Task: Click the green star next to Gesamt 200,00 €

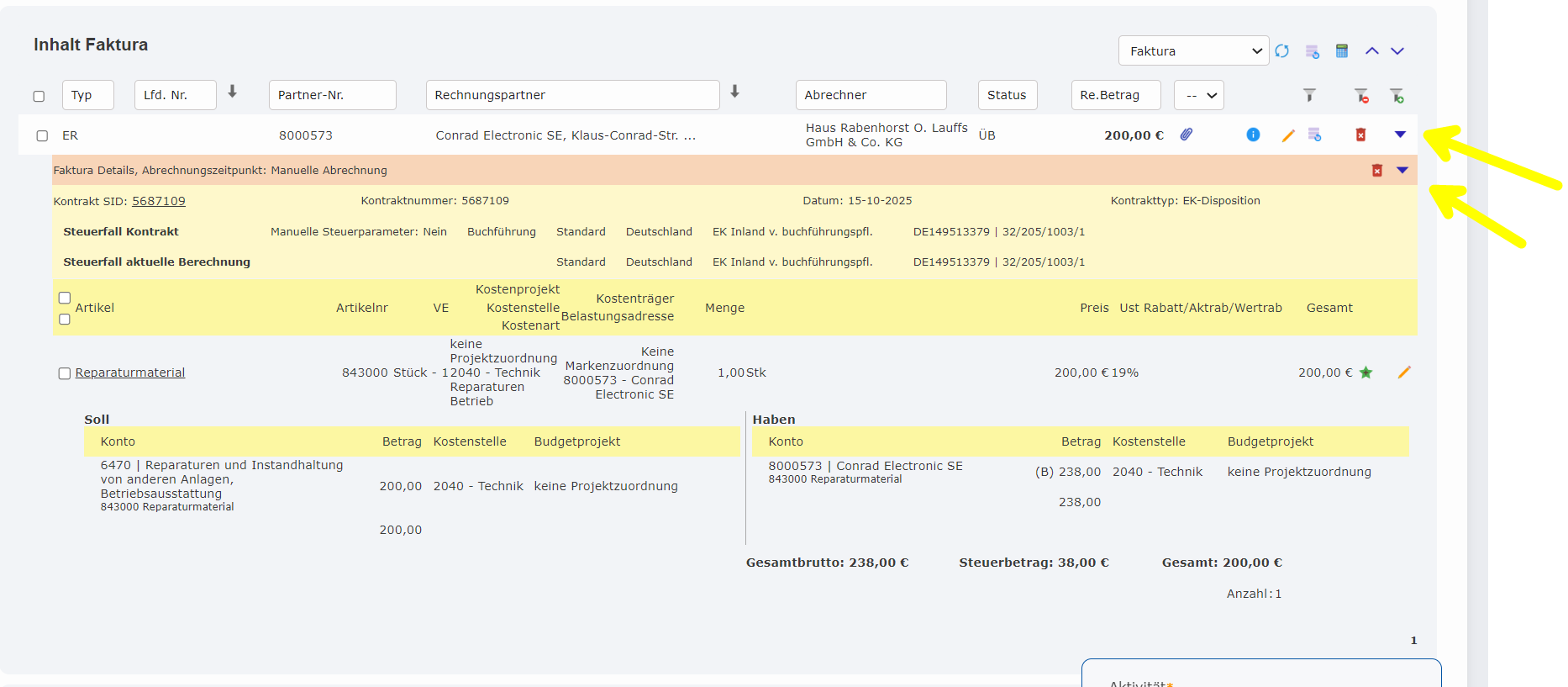Action: pos(1366,373)
